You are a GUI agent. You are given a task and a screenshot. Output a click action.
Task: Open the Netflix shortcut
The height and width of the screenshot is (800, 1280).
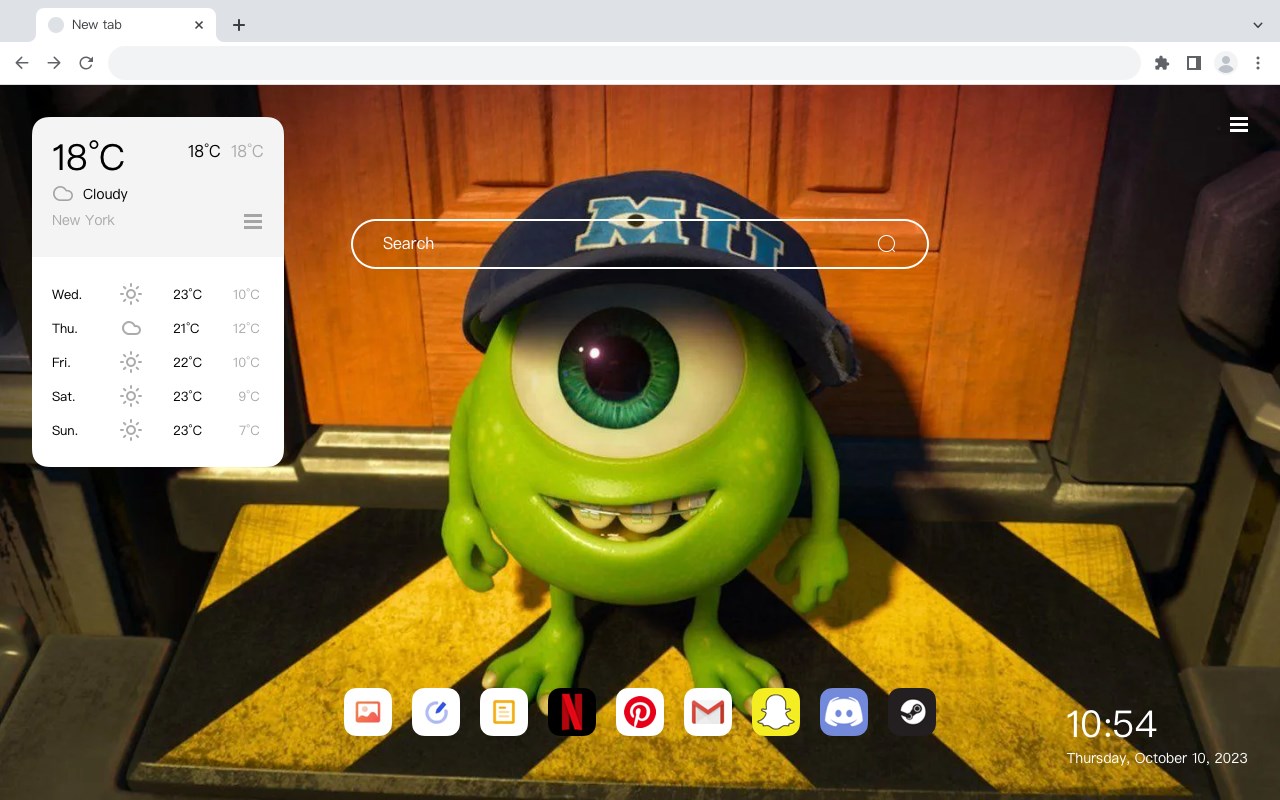pos(572,712)
